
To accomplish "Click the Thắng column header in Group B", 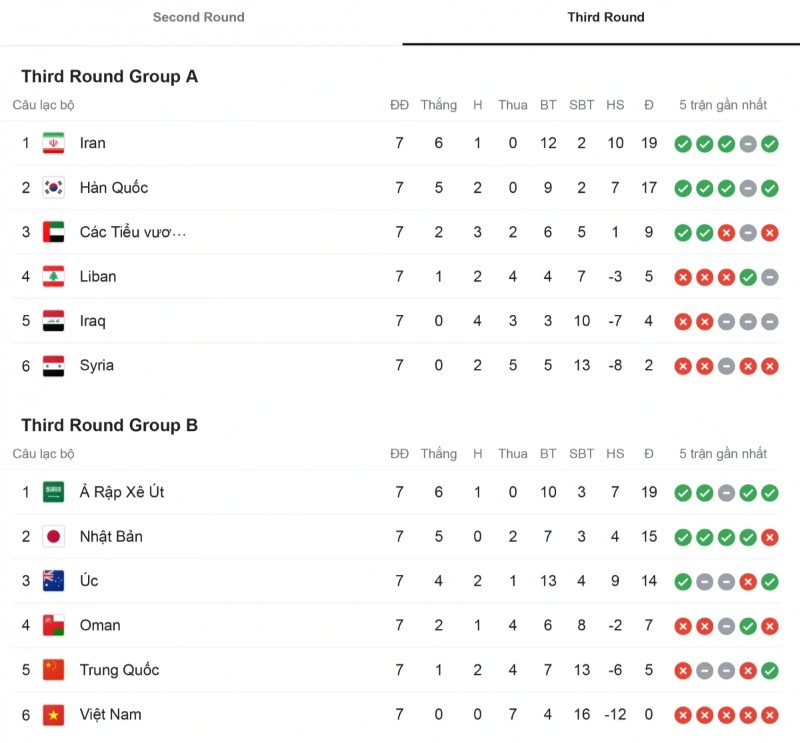I will 438,454.
